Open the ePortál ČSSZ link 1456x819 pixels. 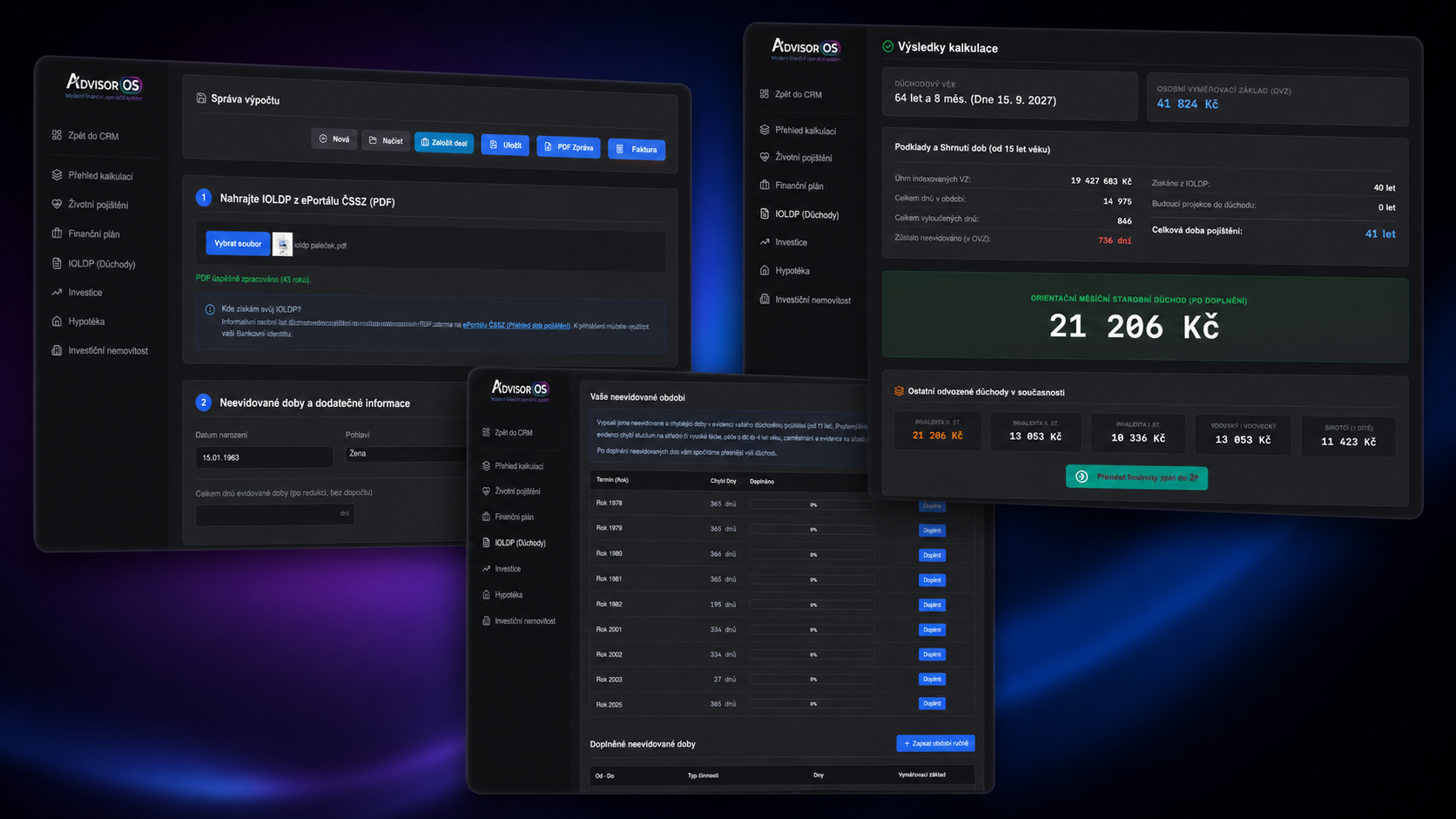click(x=516, y=325)
